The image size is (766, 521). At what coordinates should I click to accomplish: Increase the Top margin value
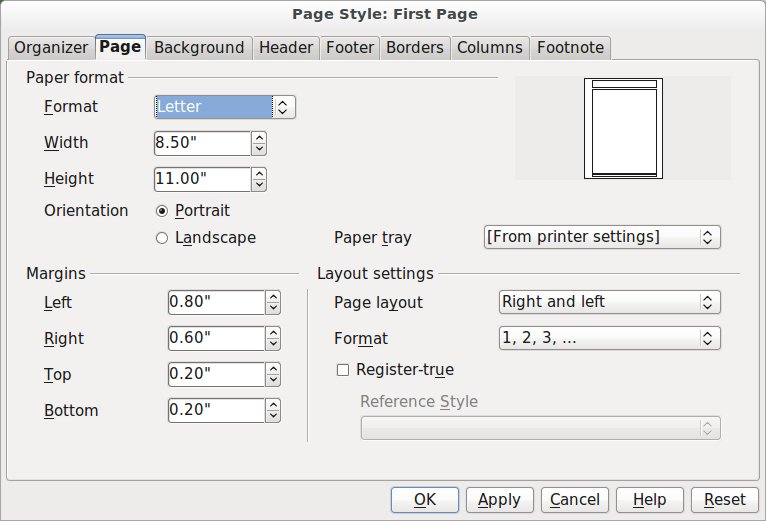pos(273,369)
